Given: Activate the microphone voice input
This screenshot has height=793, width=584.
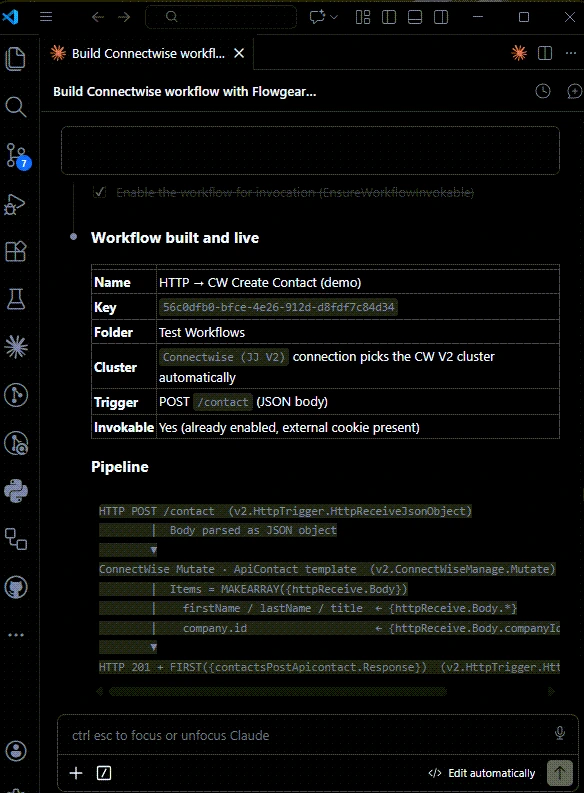Looking at the screenshot, I should [560, 733].
